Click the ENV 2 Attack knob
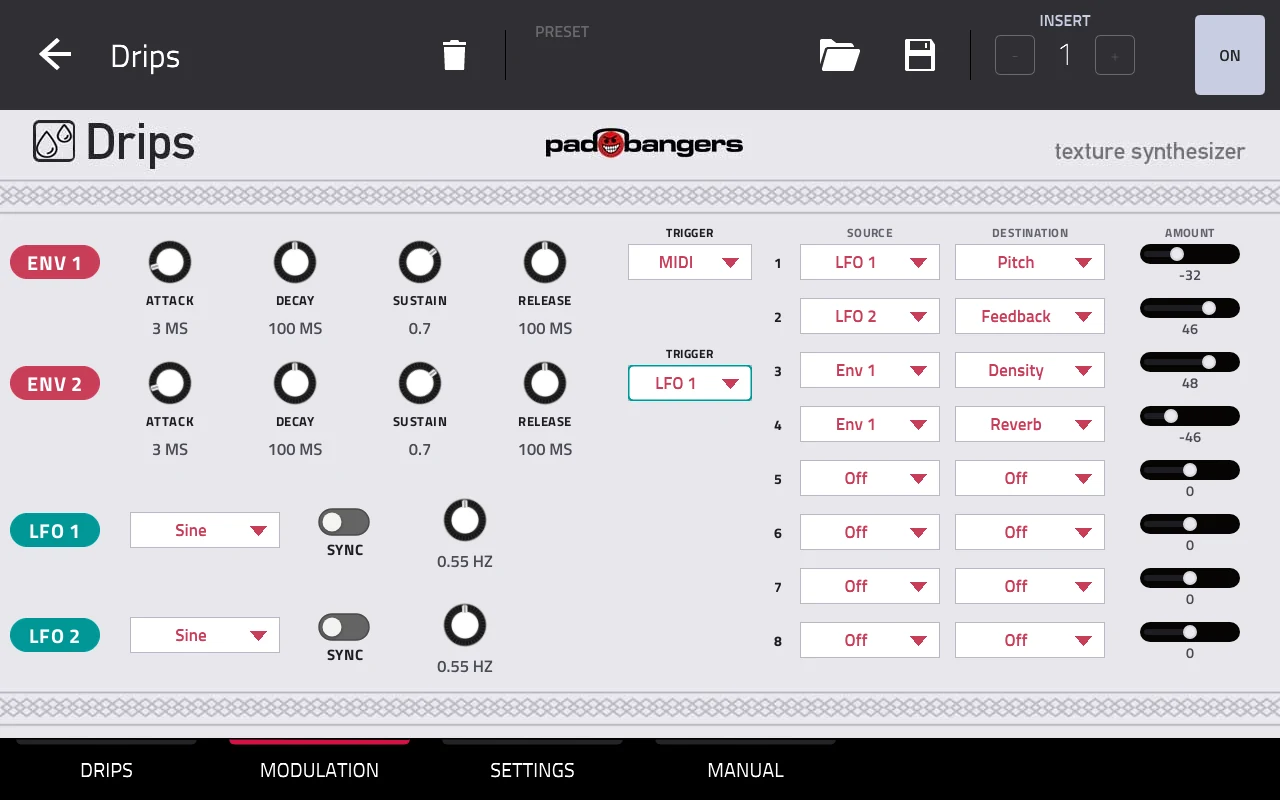The height and width of the screenshot is (800, 1280). pyautogui.click(x=170, y=384)
